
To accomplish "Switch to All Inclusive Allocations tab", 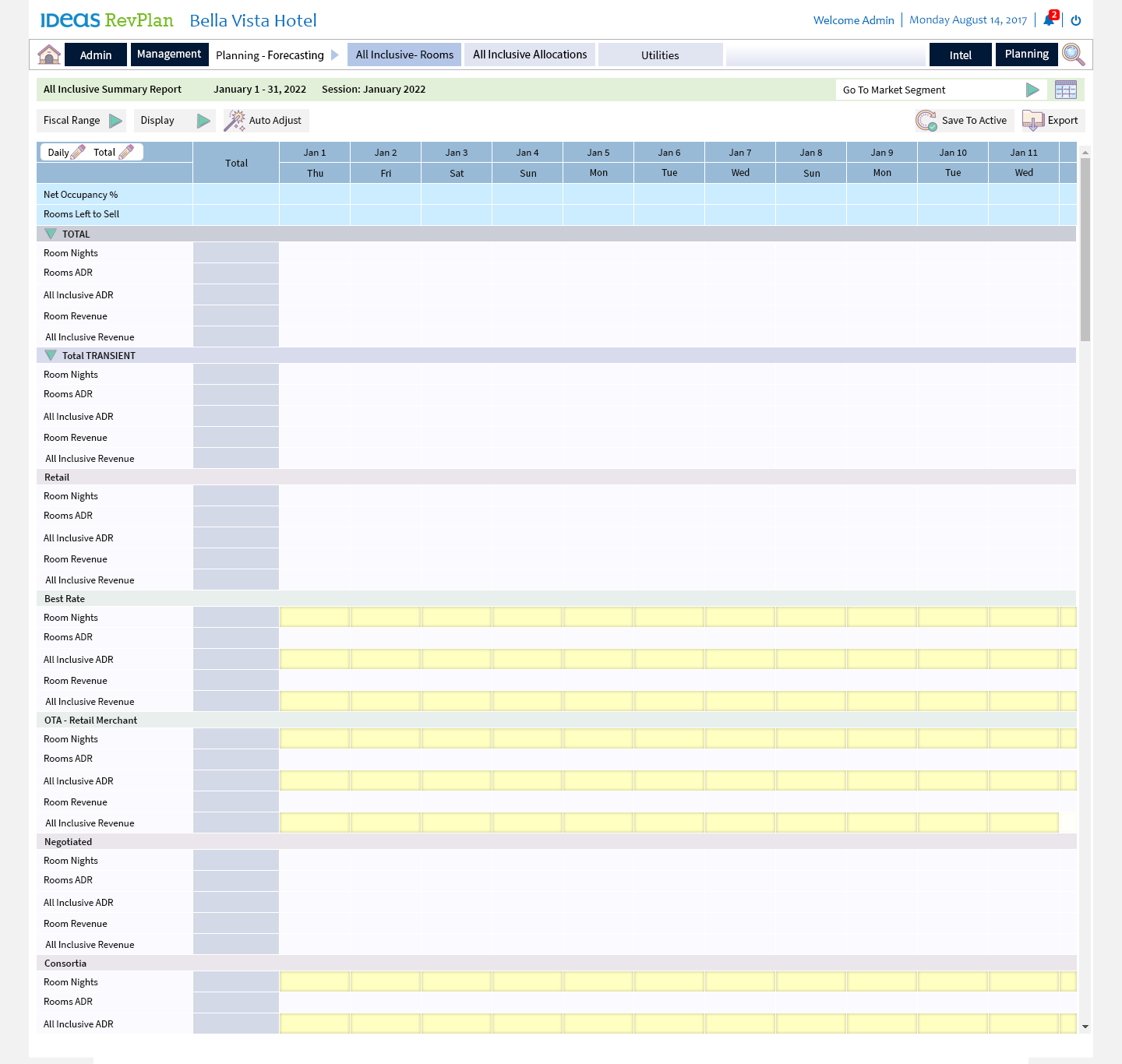I will coord(530,55).
